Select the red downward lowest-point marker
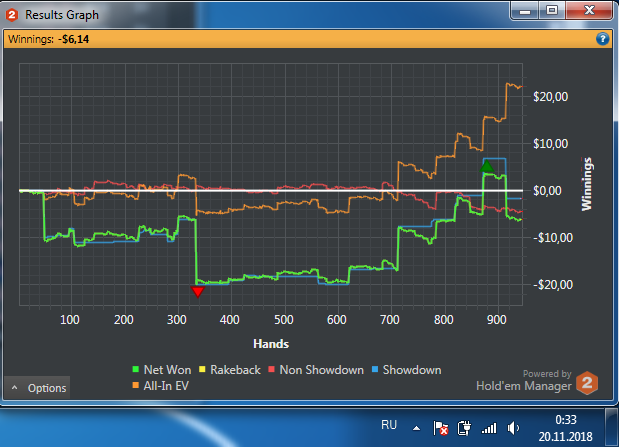This screenshot has width=619, height=447. (x=197, y=291)
